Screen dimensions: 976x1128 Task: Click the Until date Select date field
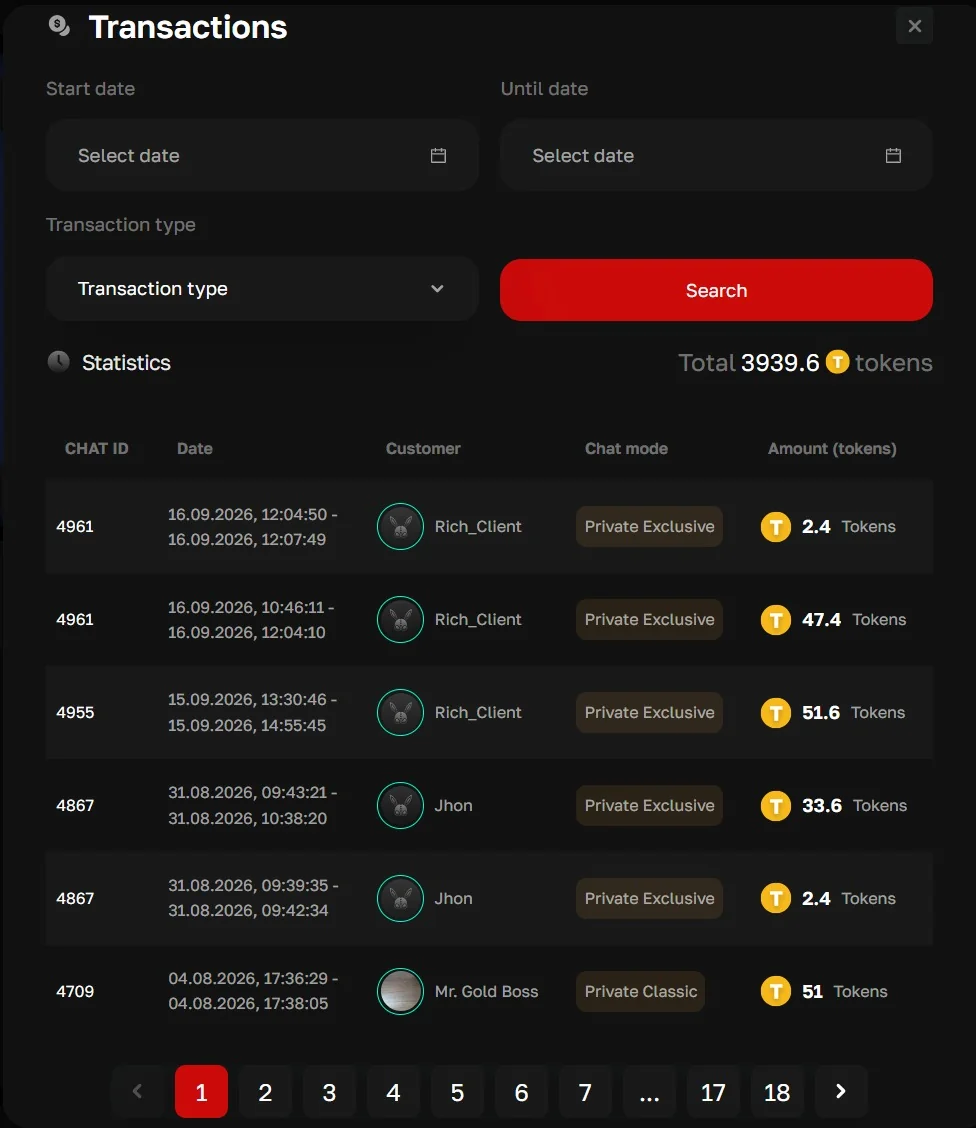(x=716, y=155)
